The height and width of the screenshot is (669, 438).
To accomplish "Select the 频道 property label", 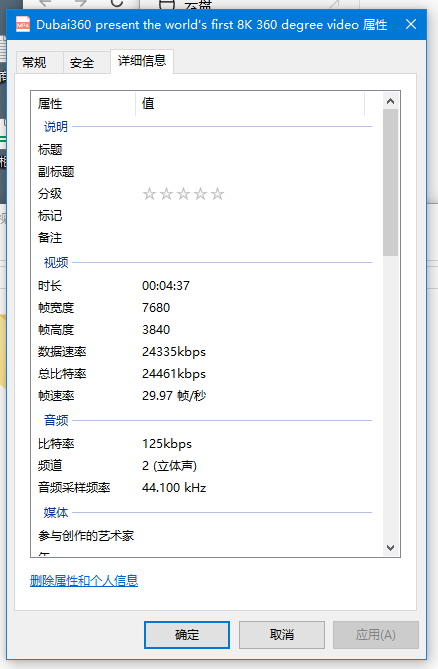I will coord(50,465).
